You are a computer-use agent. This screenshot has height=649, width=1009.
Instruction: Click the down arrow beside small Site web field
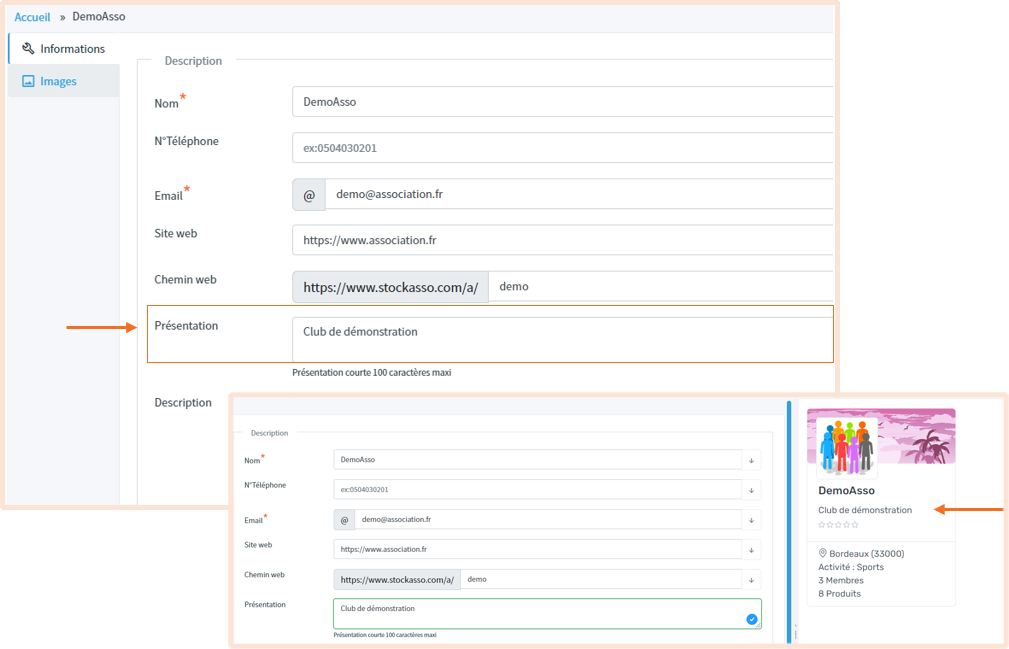click(751, 549)
